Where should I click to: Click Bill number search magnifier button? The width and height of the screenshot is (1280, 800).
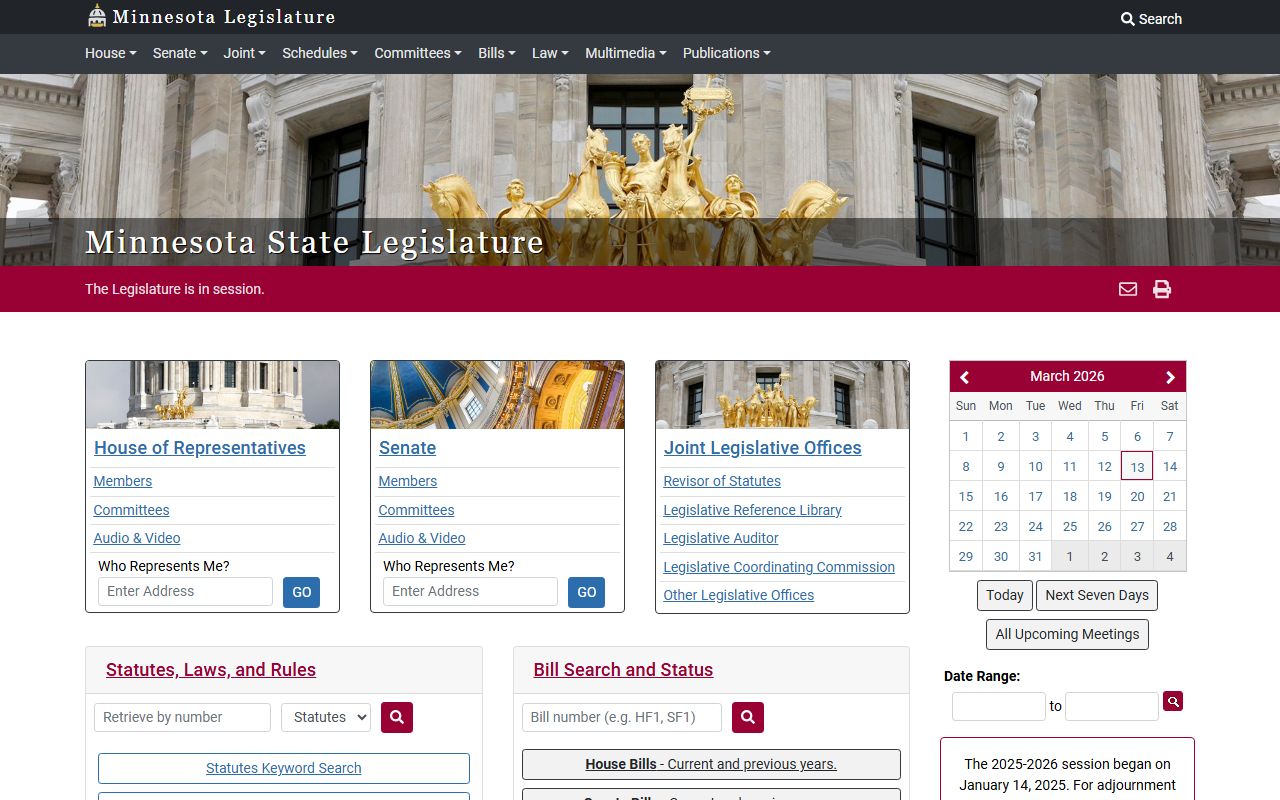click(748, 717)
